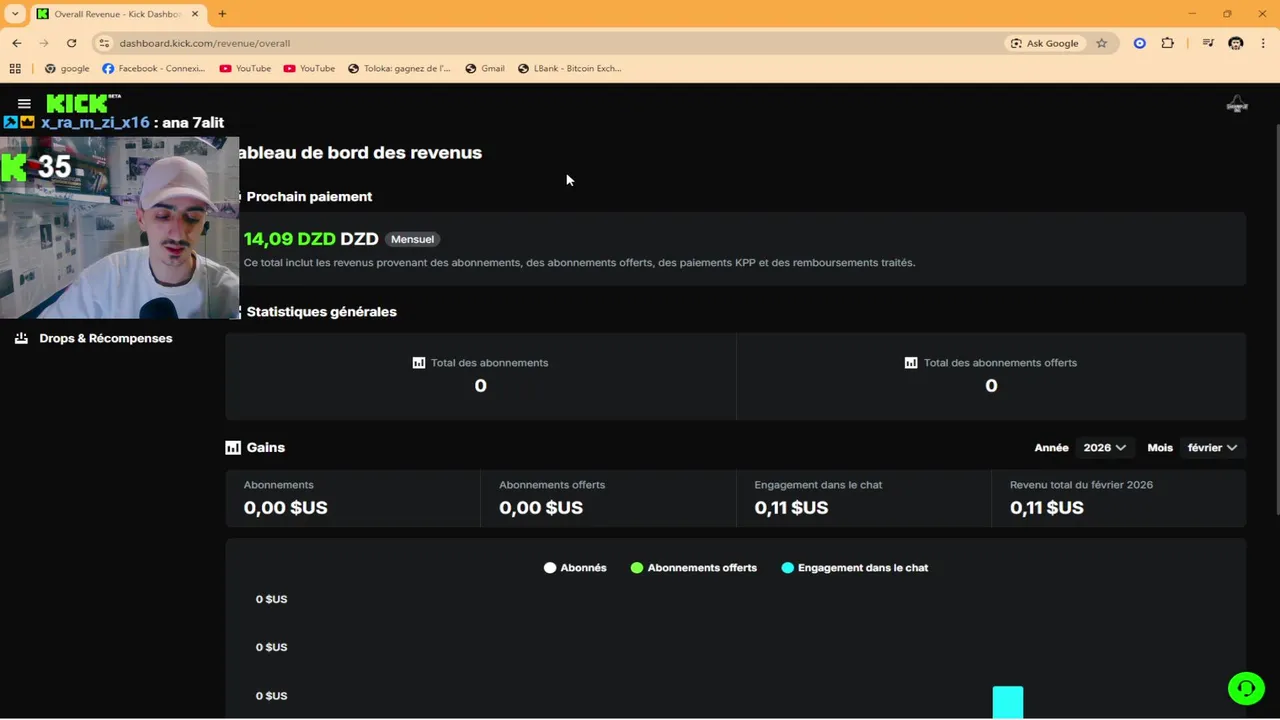Click the Mensuel badge
Viewport: 1280px width, 720px height.
point(412,239)
